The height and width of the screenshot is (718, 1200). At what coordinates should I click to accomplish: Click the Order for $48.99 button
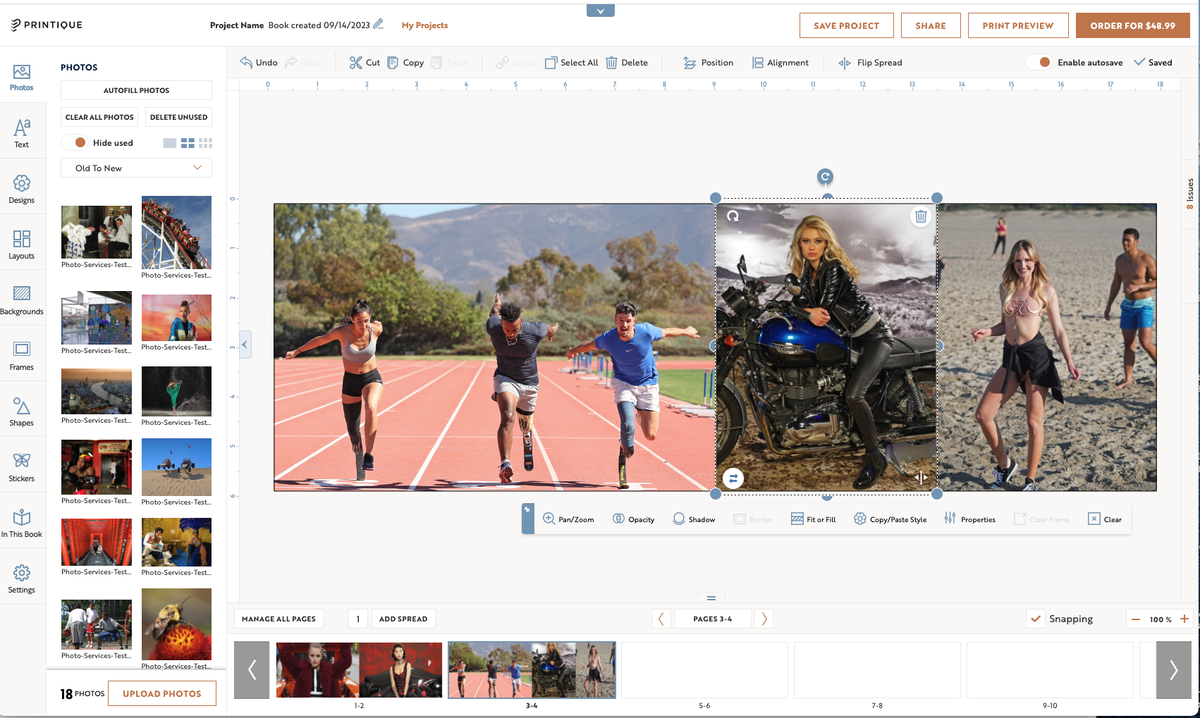coord(1132,24)
